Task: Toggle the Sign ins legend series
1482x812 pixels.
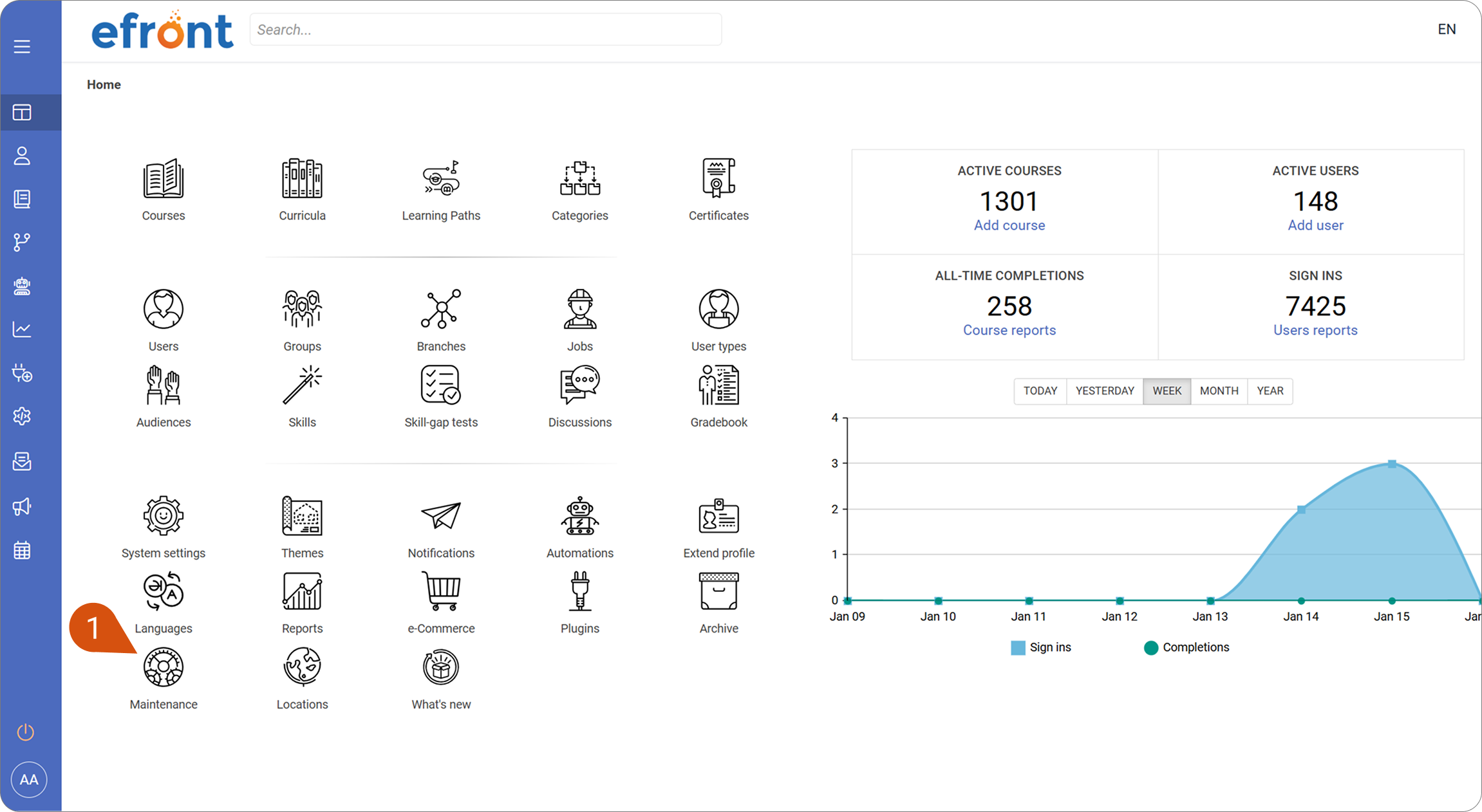Action: [x=1041, y=647]
